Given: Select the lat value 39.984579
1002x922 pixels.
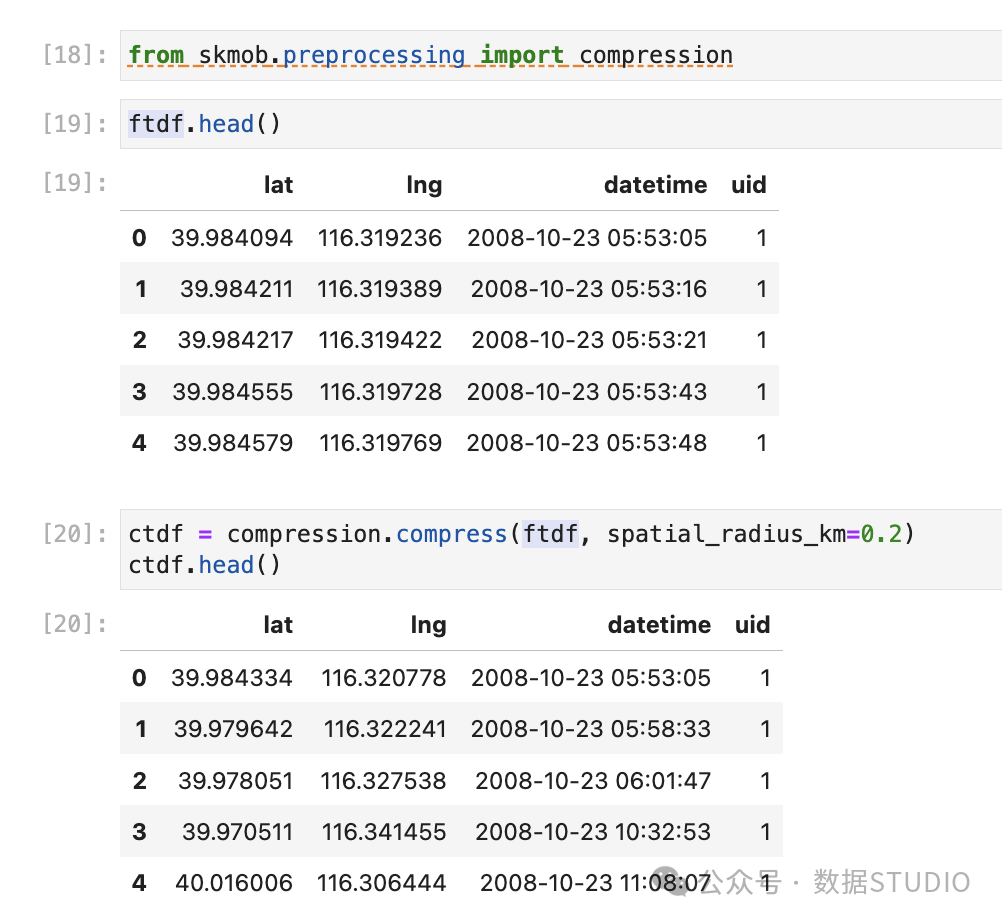Looking at the screenshot, I should [x=233, y=443].
